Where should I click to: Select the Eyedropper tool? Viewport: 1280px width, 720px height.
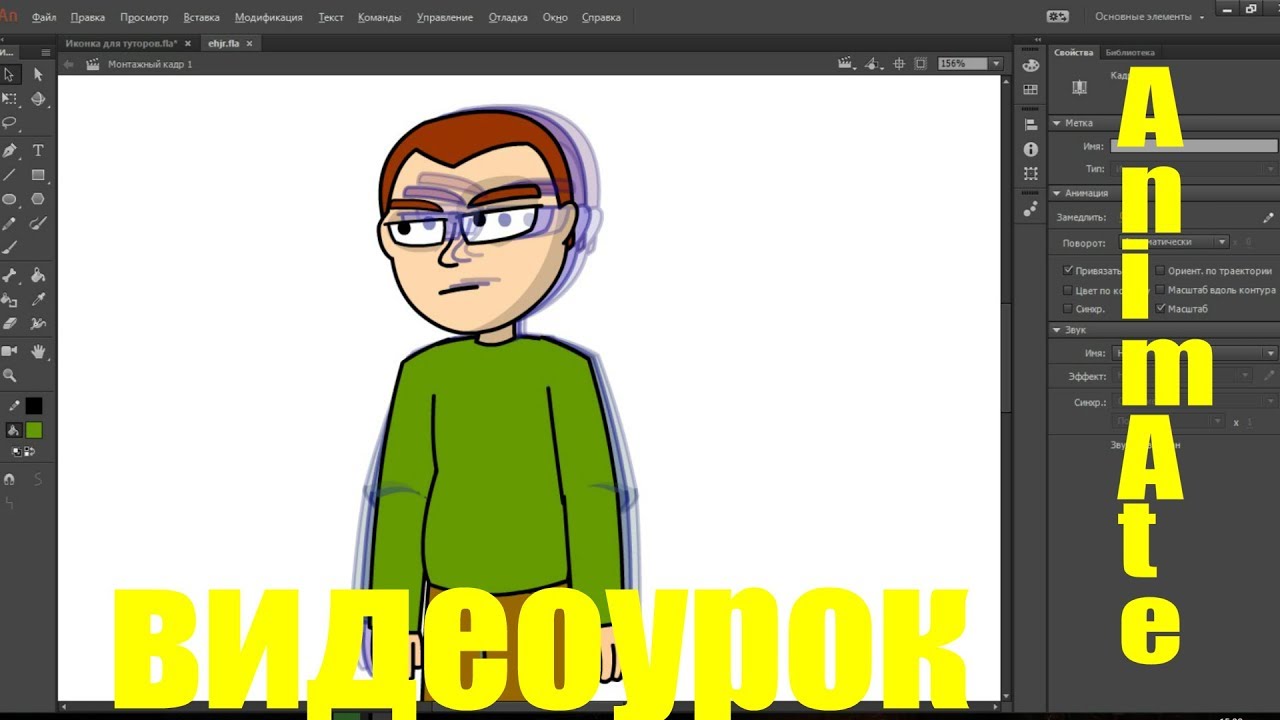[x=38, y=299]
